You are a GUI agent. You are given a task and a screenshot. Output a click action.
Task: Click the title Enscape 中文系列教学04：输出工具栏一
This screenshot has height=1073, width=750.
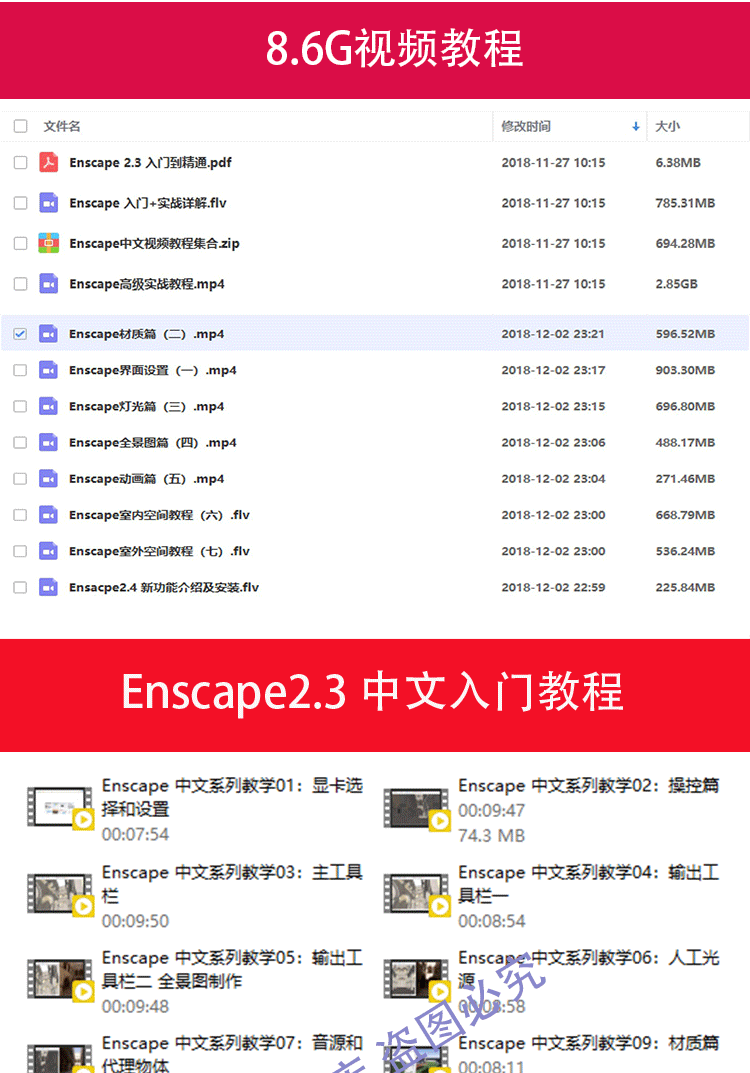[x=589, y=883]
